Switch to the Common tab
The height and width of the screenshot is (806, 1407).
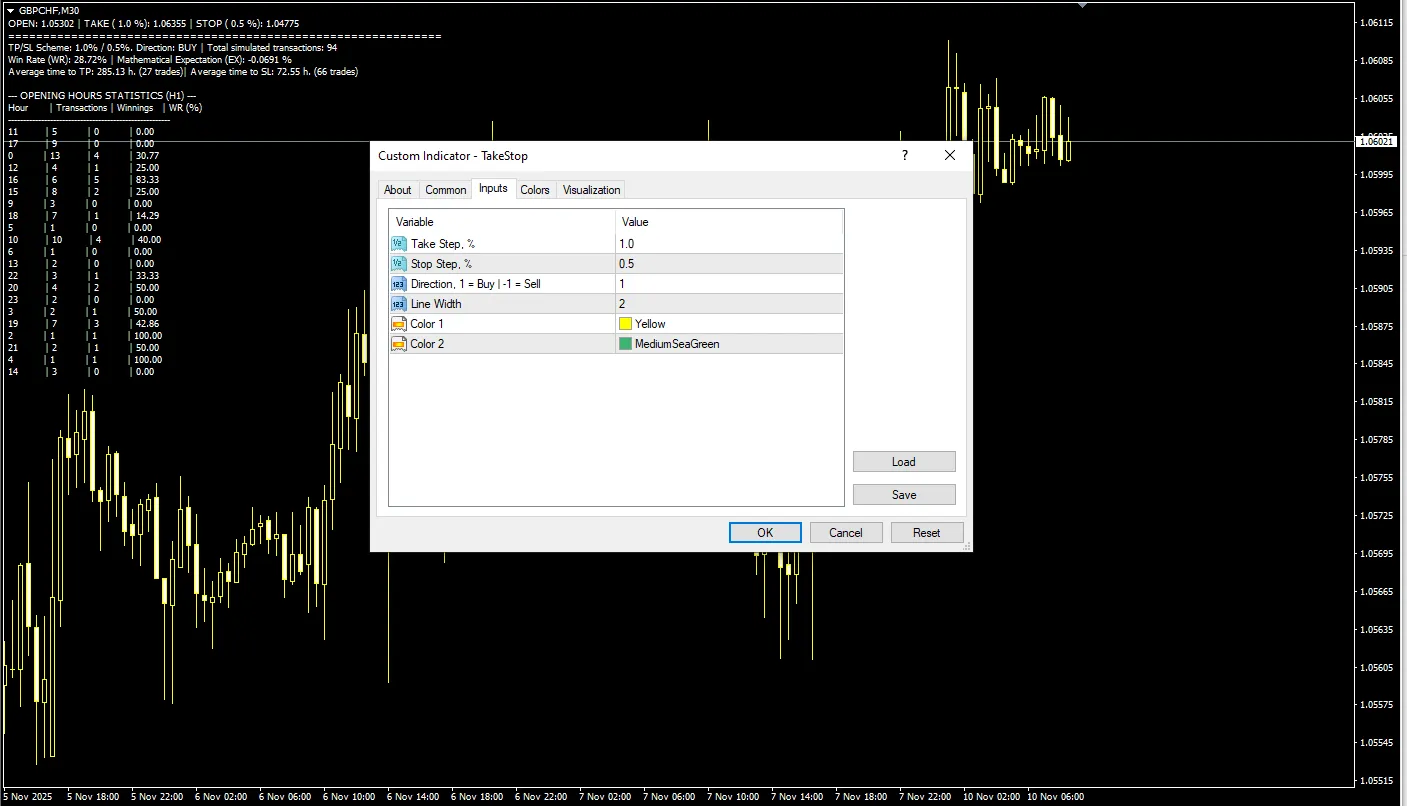coord(445,190)
